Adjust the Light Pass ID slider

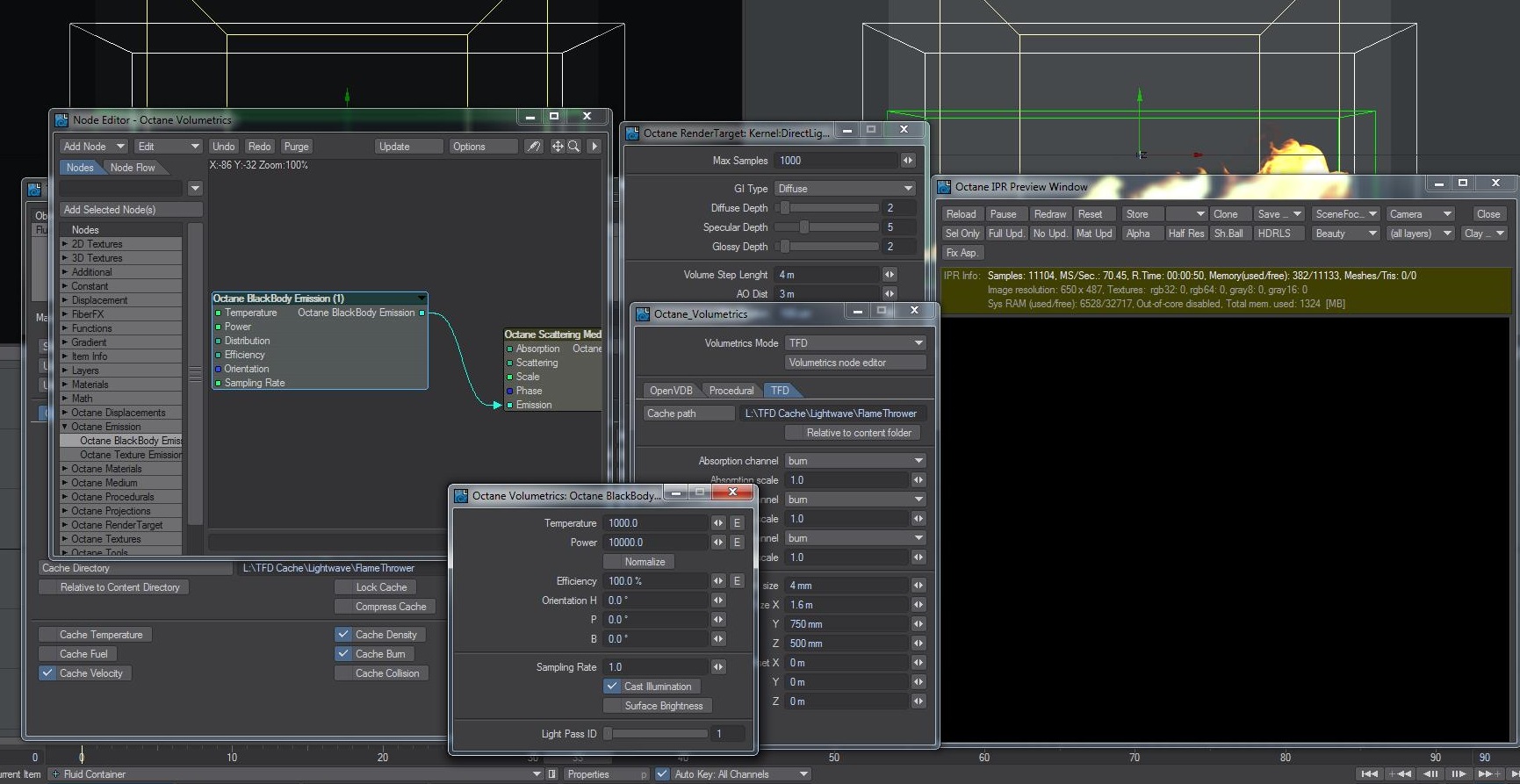(x=655, y=734)
